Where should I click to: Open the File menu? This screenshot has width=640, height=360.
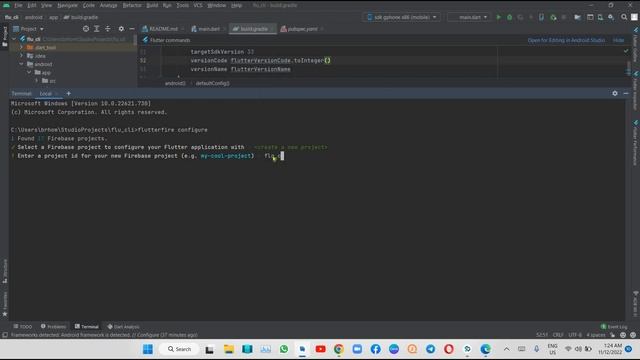(x=18, y=5)
